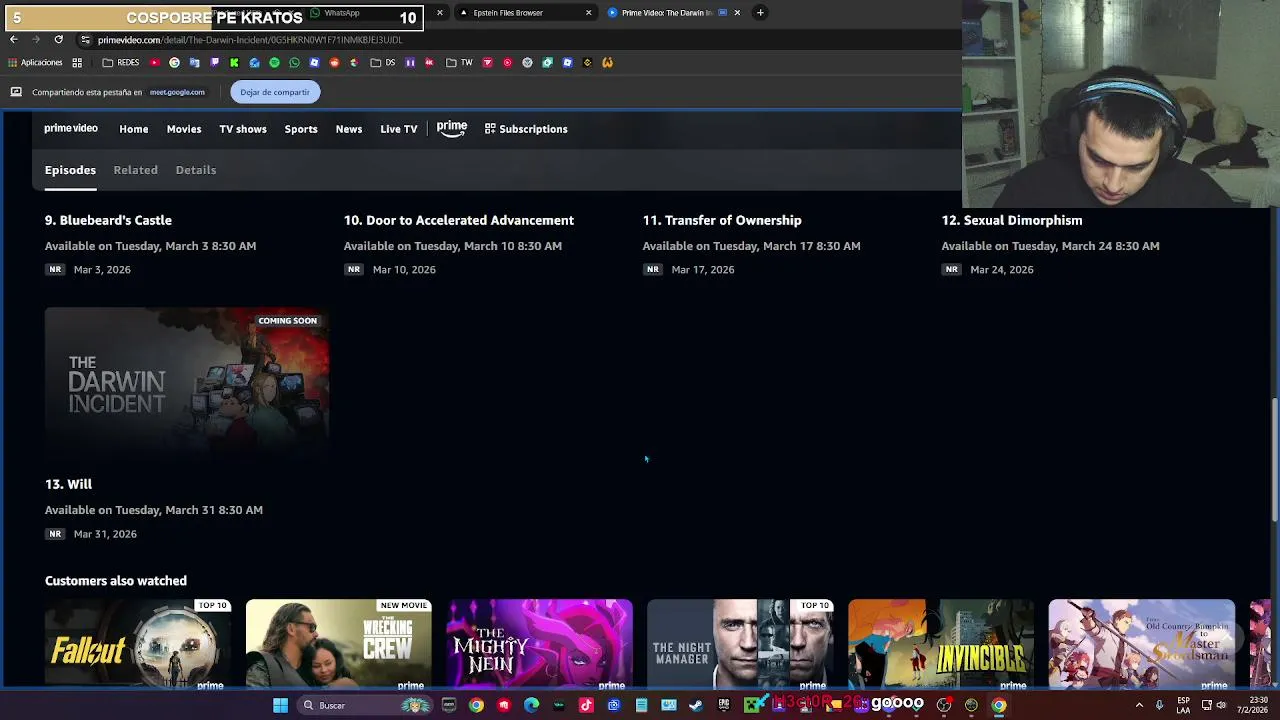Screen dimensions: 1280x720
Task: Open the TW bookmarks folder
Action: point(459,62)
